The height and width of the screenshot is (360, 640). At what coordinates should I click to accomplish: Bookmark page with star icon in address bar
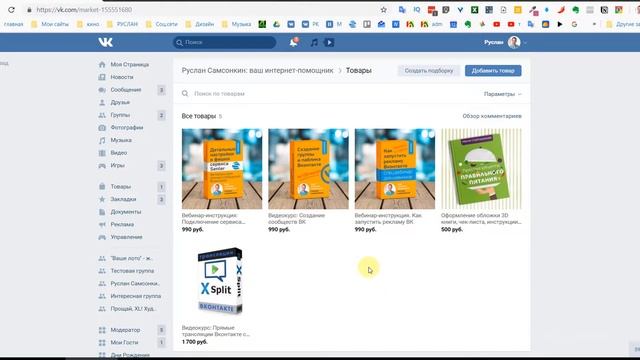(x=383, y=9)
